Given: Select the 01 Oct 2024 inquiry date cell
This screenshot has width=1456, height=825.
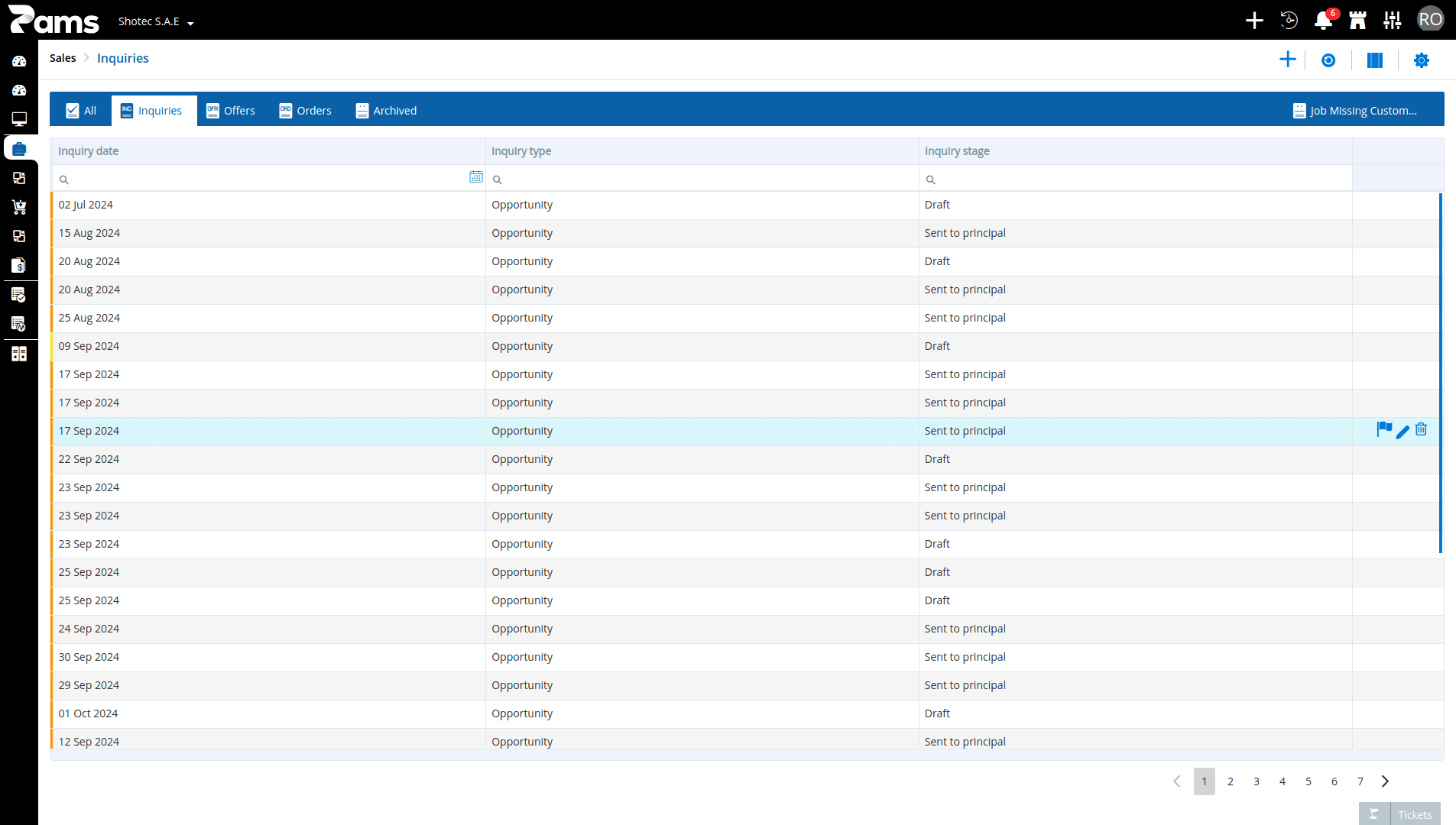Looking at the screenshot, I should pyautogui.click(x=268, y=713).
